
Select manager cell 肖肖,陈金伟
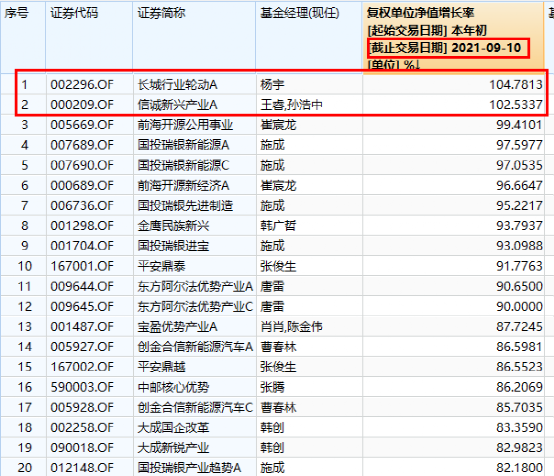(x=291, y=327)
